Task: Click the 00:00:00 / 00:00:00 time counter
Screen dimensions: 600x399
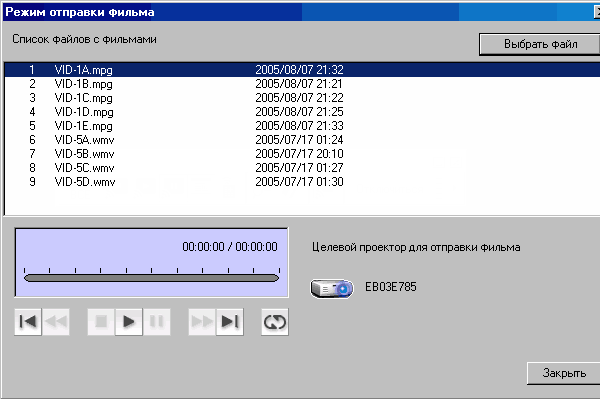Action: point(230,247)
